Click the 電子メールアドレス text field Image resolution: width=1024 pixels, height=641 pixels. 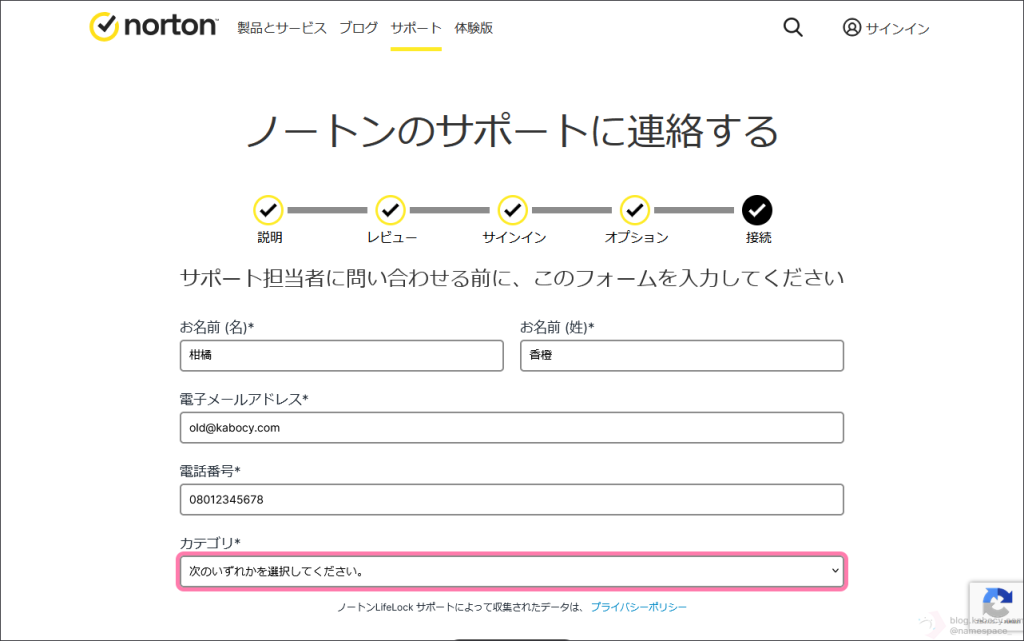511,427
